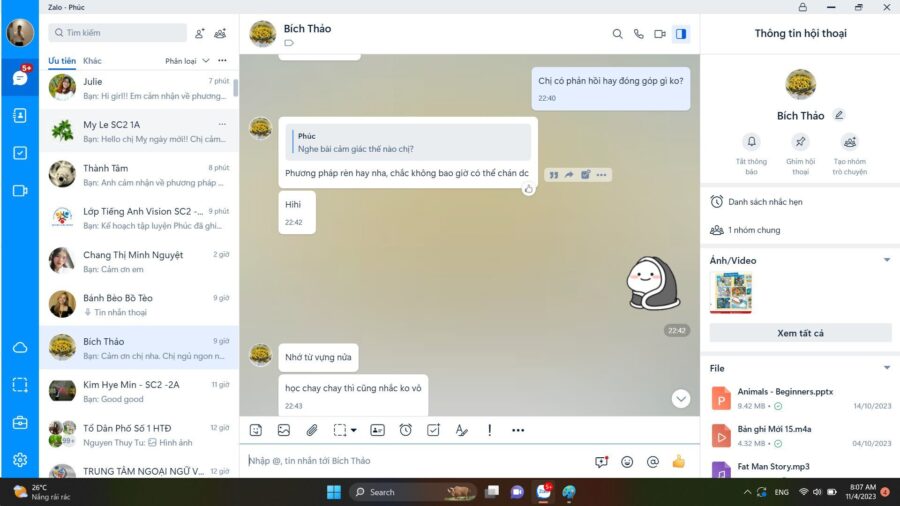Start a video call with Bích Thảo

(660, 34)
